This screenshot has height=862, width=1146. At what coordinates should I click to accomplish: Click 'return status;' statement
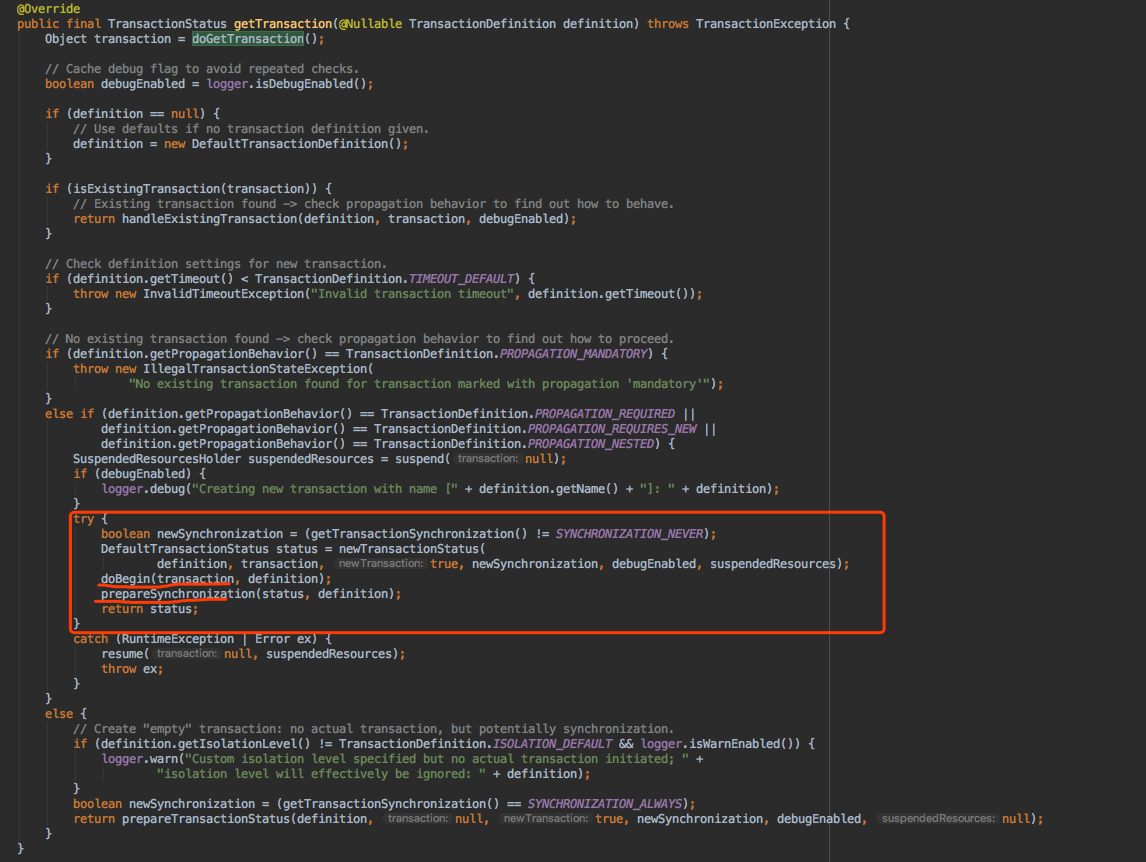tap(150, 609)
